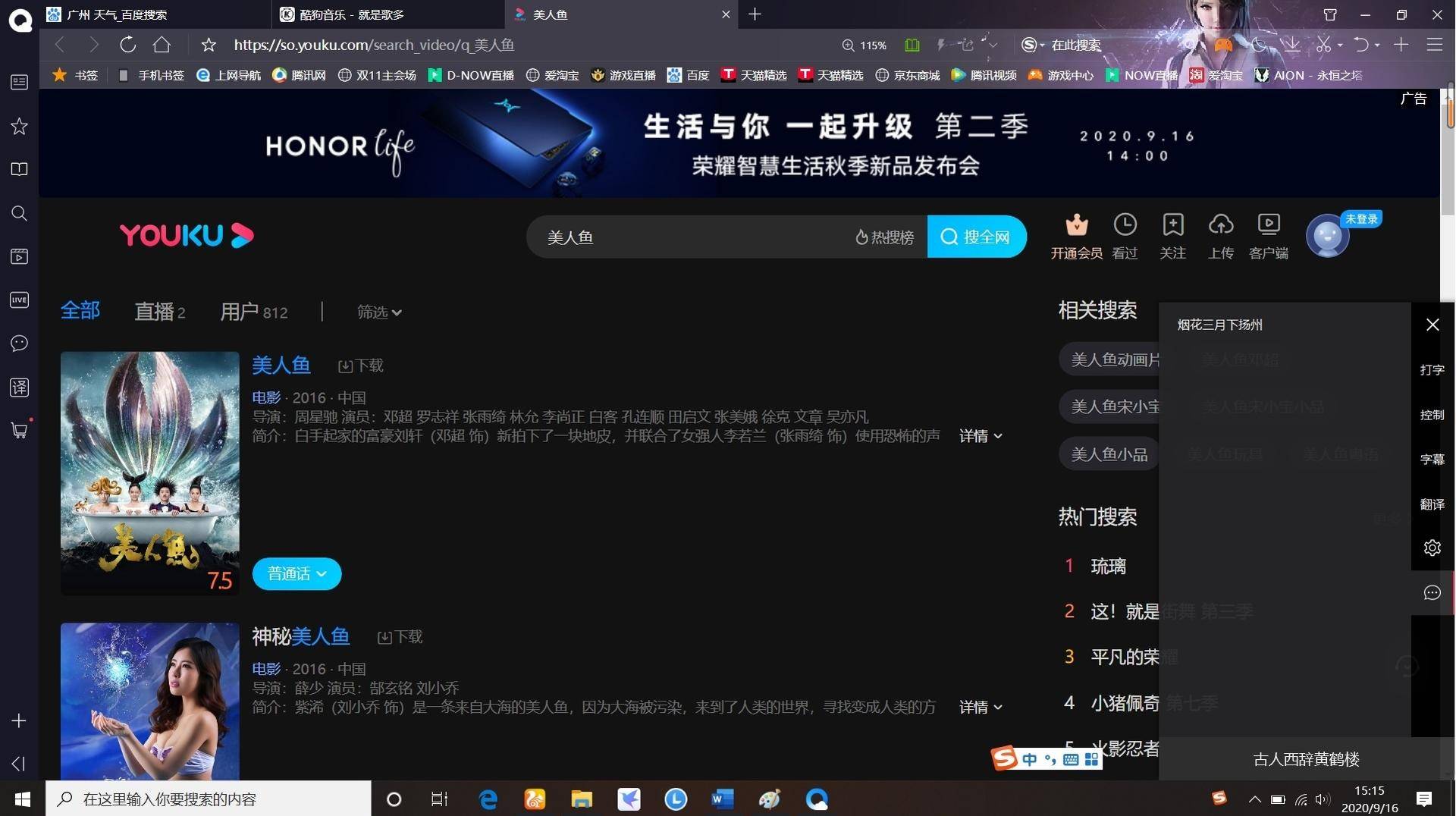The image size is (1456, 816).
Task: Open the floating panel settings gear icon
Action: pyautogui.click(x=1432, y=548)
